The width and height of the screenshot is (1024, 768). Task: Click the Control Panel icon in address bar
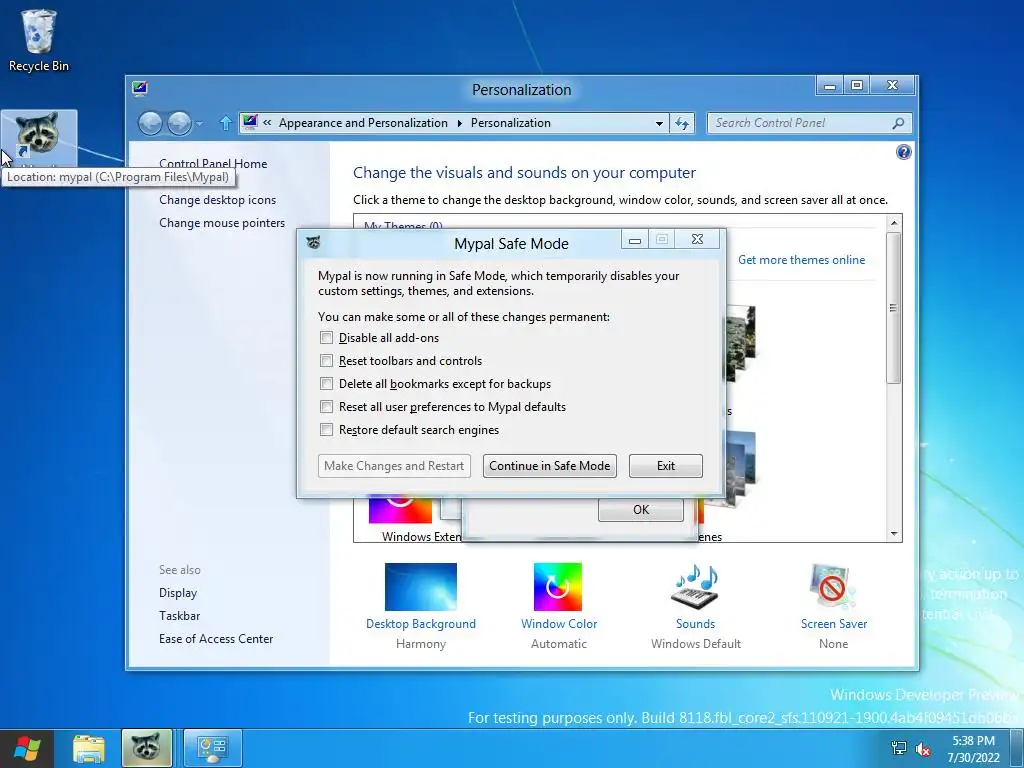click(x=249, y=122)
